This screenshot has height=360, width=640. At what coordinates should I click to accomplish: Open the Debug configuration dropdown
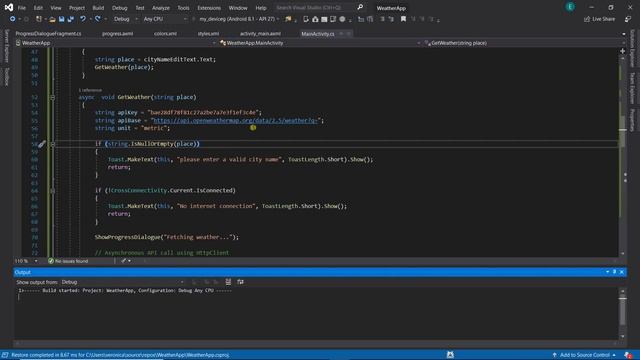pyautogui.click(x=126, y=19)
